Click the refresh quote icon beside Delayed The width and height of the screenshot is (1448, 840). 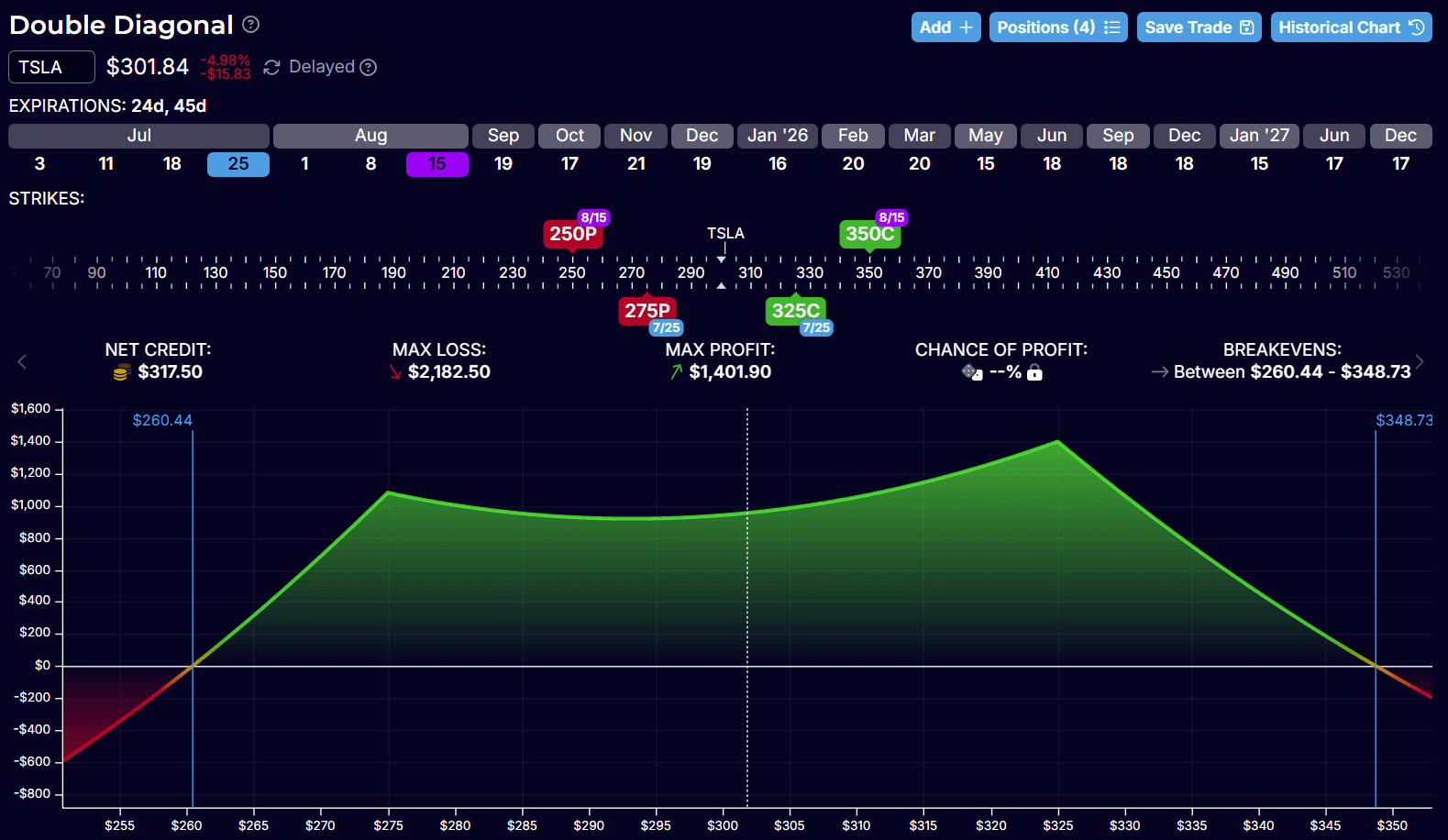[271, 67]
